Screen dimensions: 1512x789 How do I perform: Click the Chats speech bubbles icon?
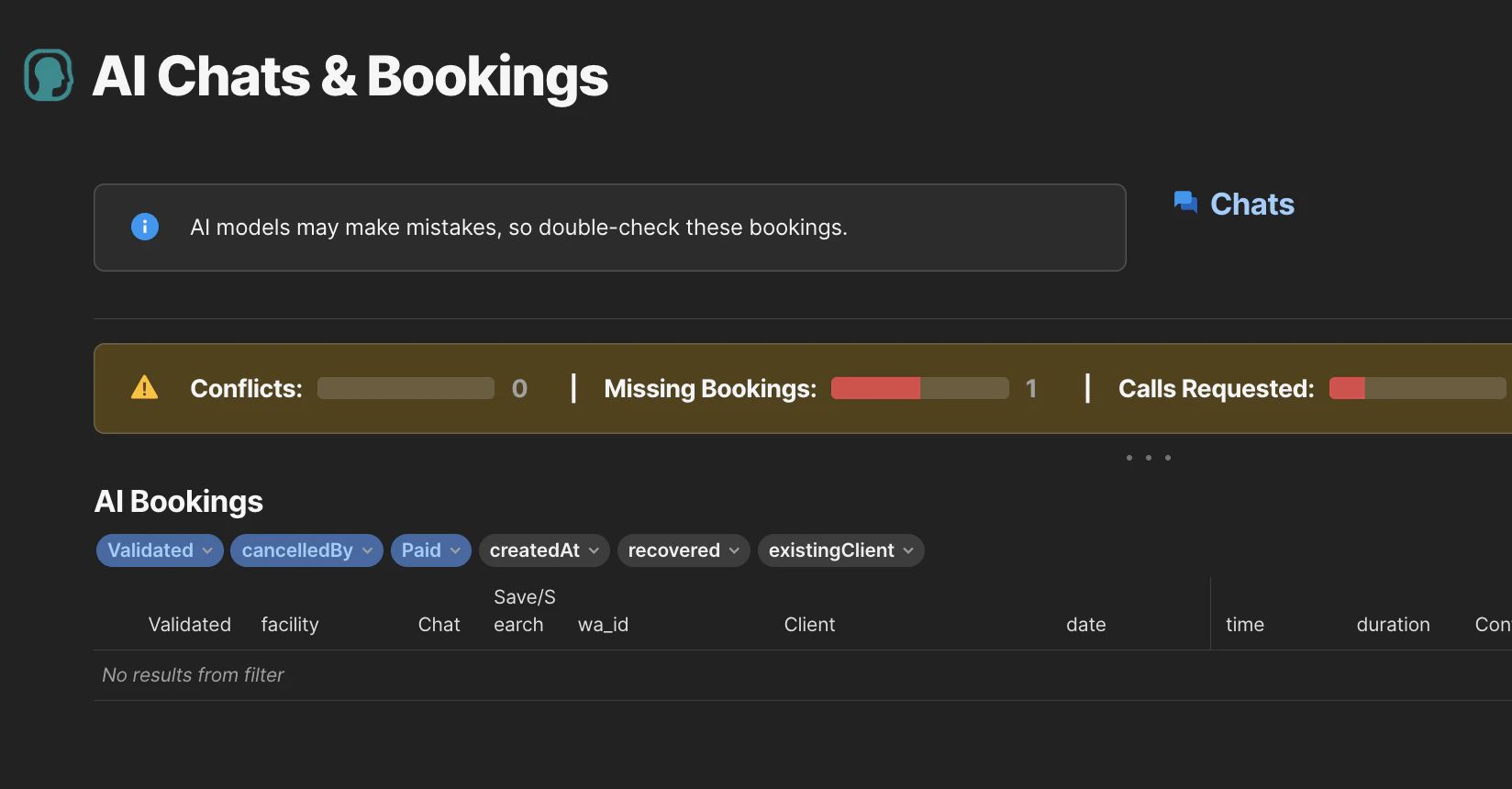click(1185, 203)
